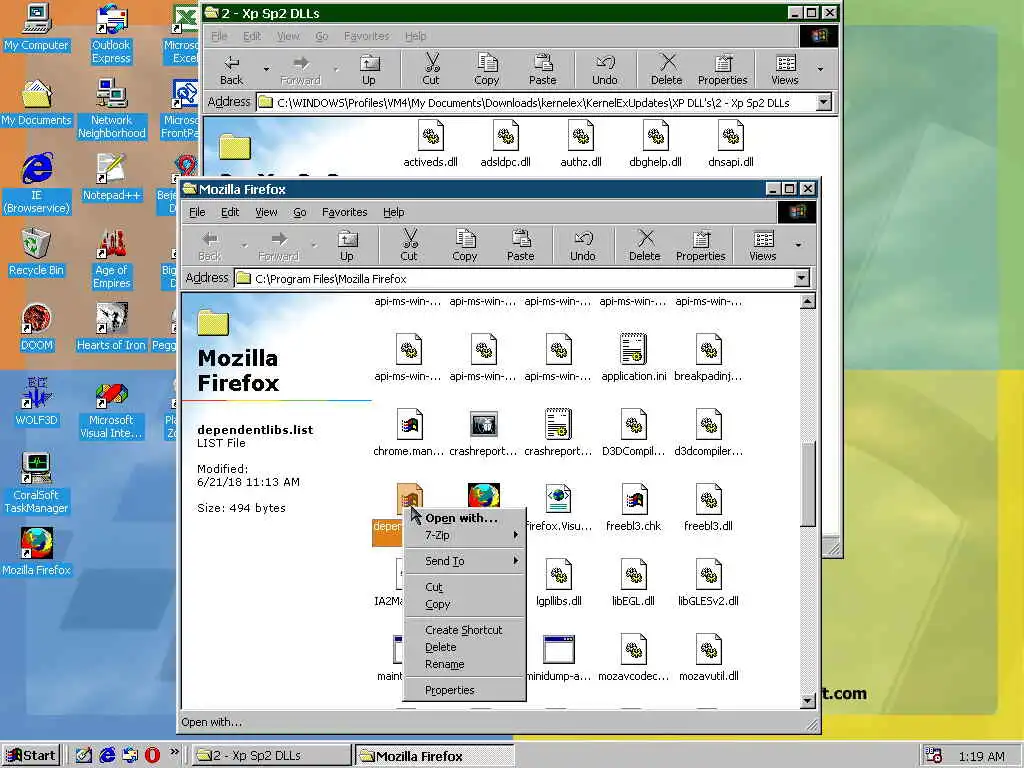Open the Views dropdown arrow in the Xp Sp2 DLLs window
This screenshot has height=768, width=1024.
[x=820, y=69]
